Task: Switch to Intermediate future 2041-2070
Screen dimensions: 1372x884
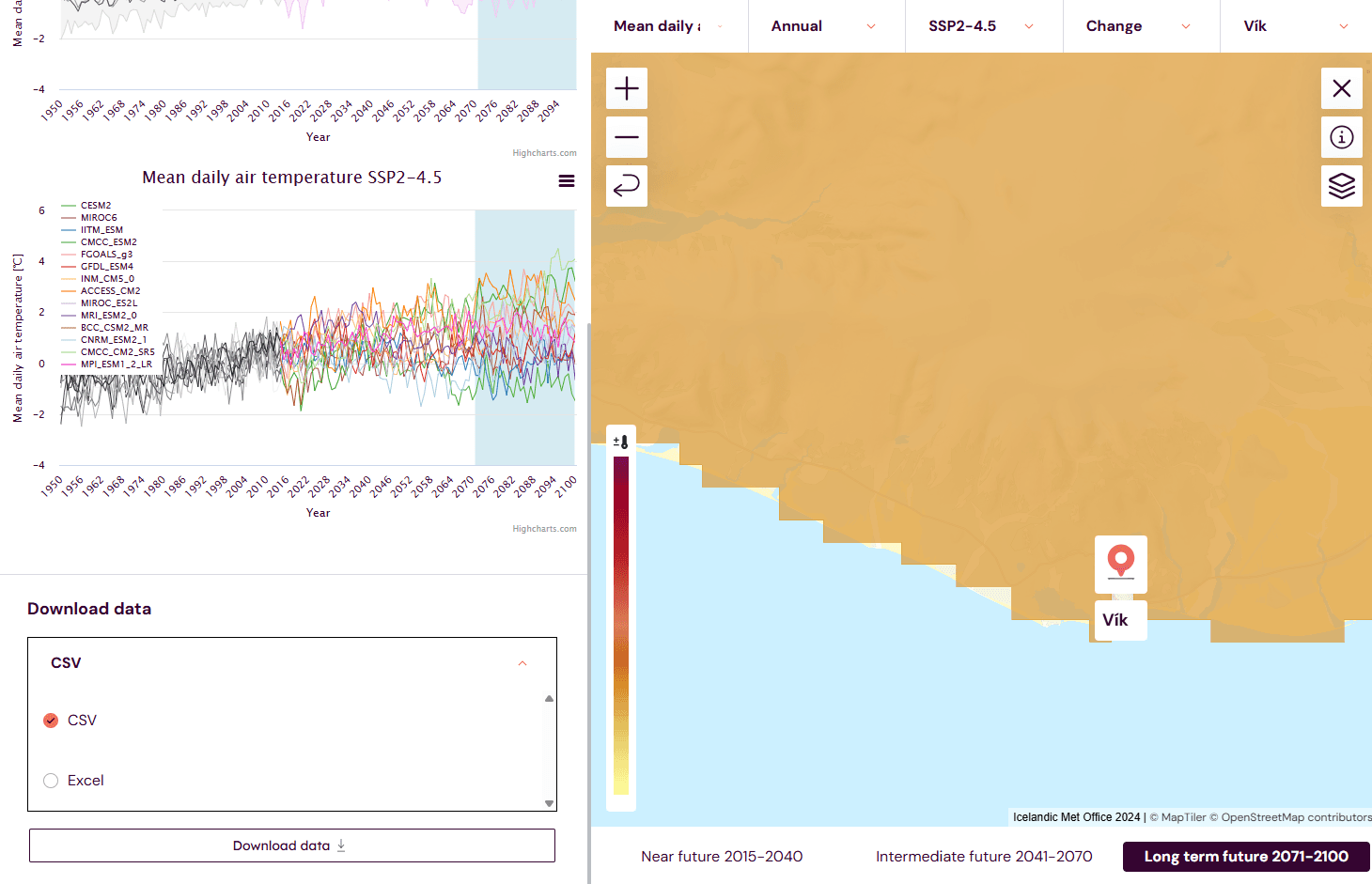Action: point(984,857)
